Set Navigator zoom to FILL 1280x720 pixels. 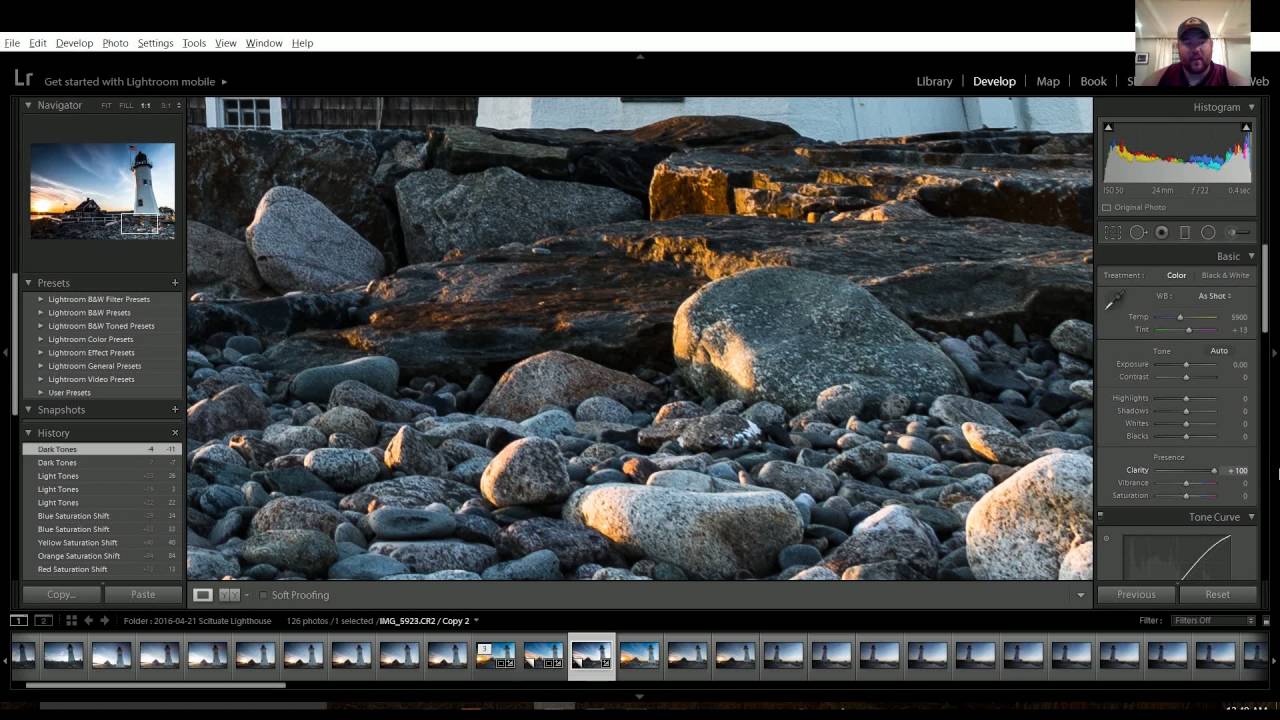pos(126,106)
